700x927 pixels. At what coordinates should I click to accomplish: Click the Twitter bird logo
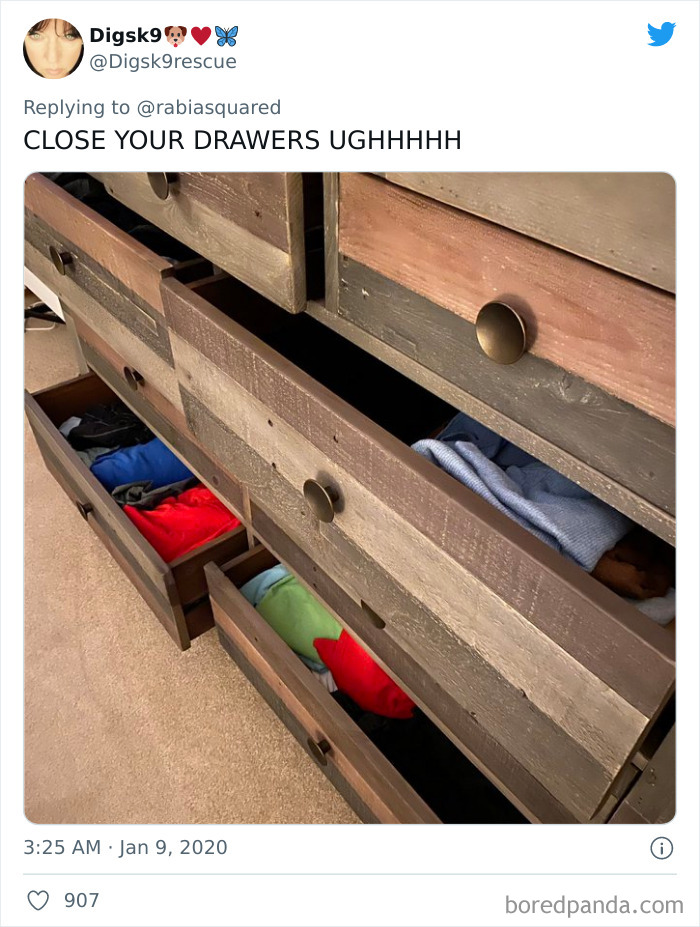tap(661, 34)
